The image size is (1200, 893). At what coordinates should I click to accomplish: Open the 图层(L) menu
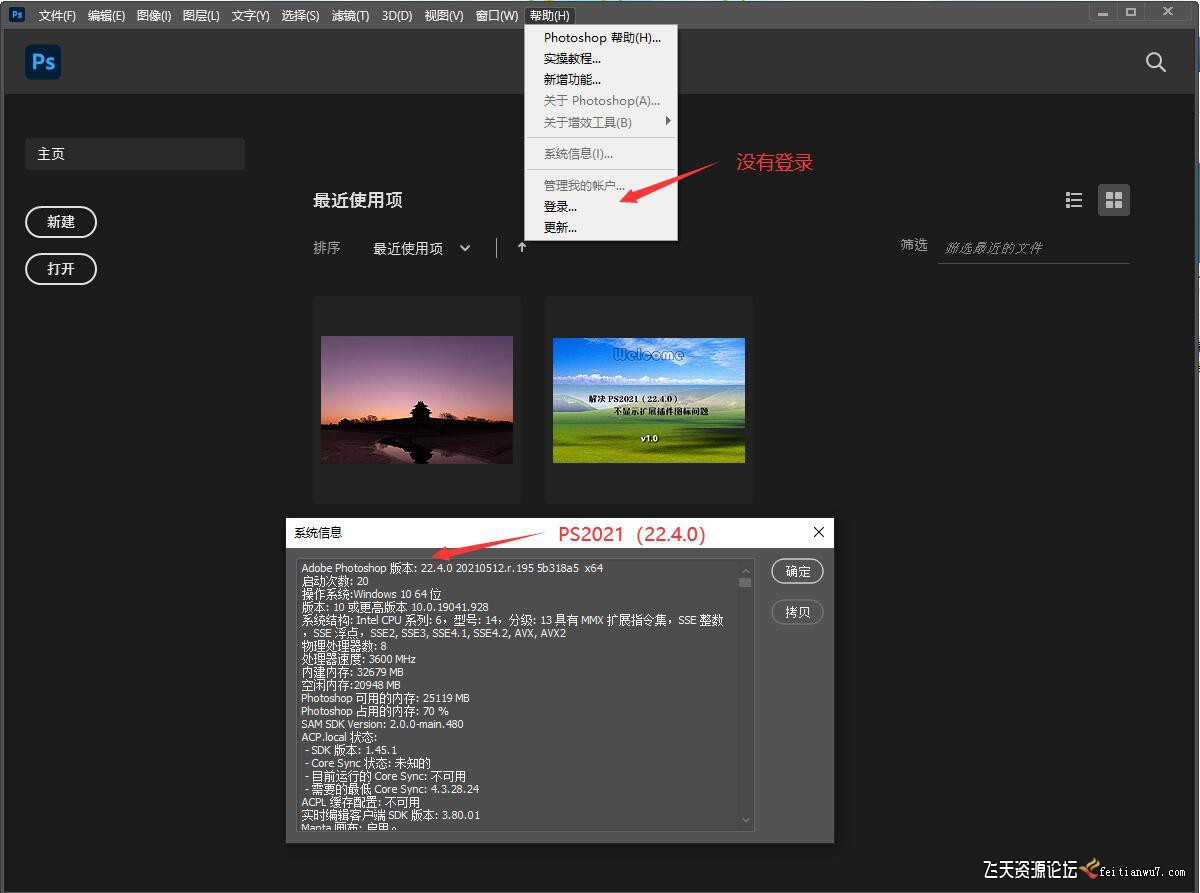pyautogui.click(x=201, y=15)
